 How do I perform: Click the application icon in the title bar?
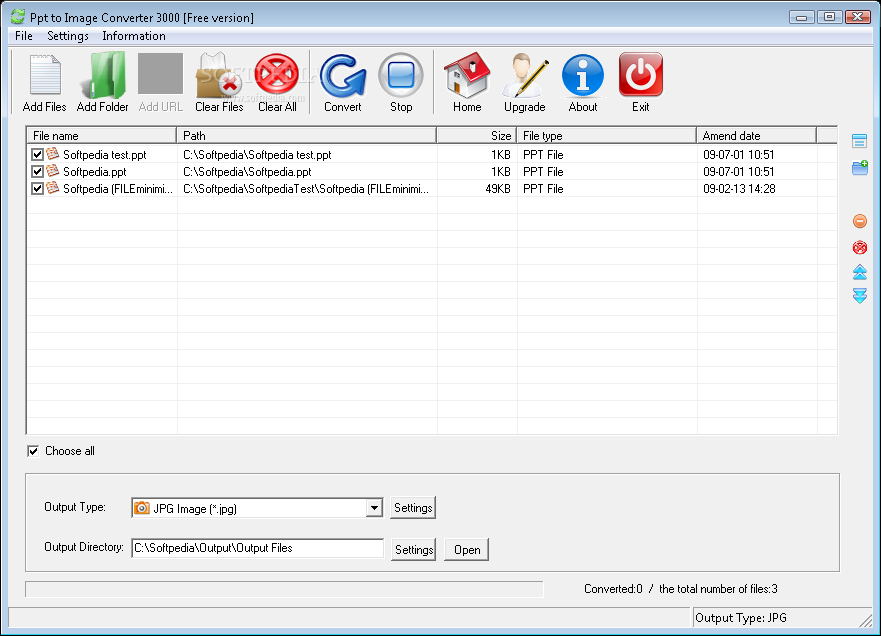(x=18, y=17)
